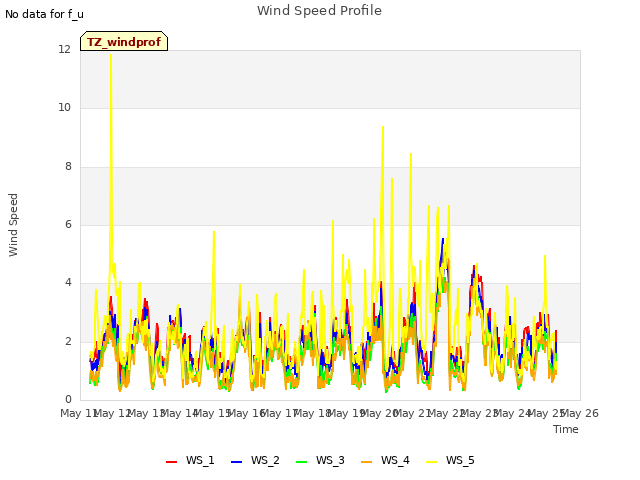Click the green WS_3 legend swatch

coord(302,462)
